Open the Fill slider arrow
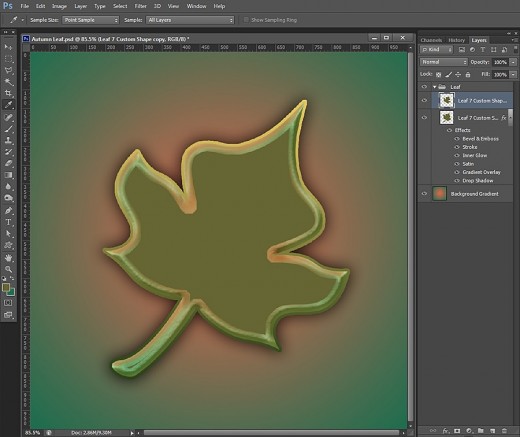Screen dimensions: 520x437 pyautogui.click(x=513, y=74)
